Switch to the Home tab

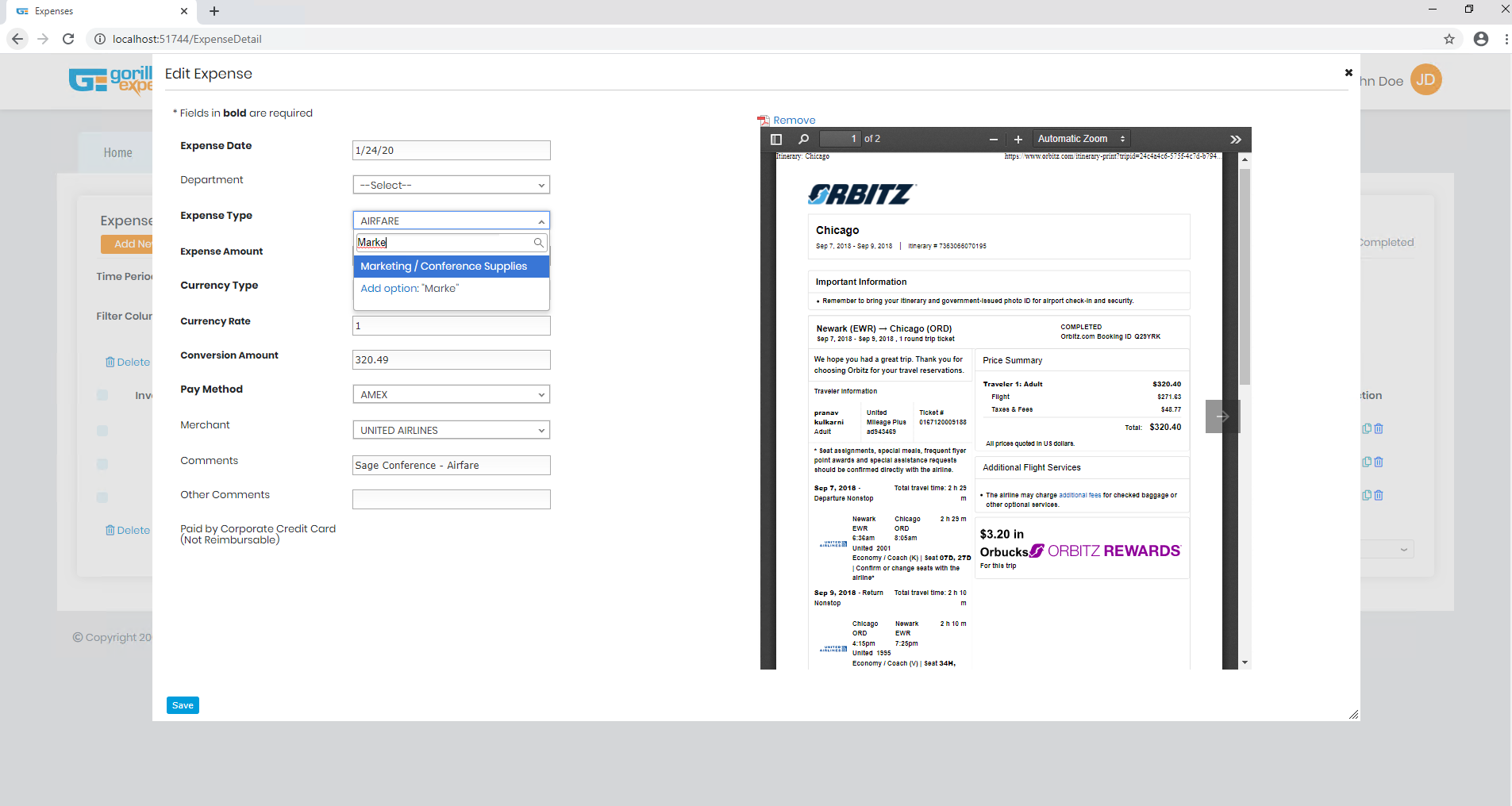pos(117,153)
